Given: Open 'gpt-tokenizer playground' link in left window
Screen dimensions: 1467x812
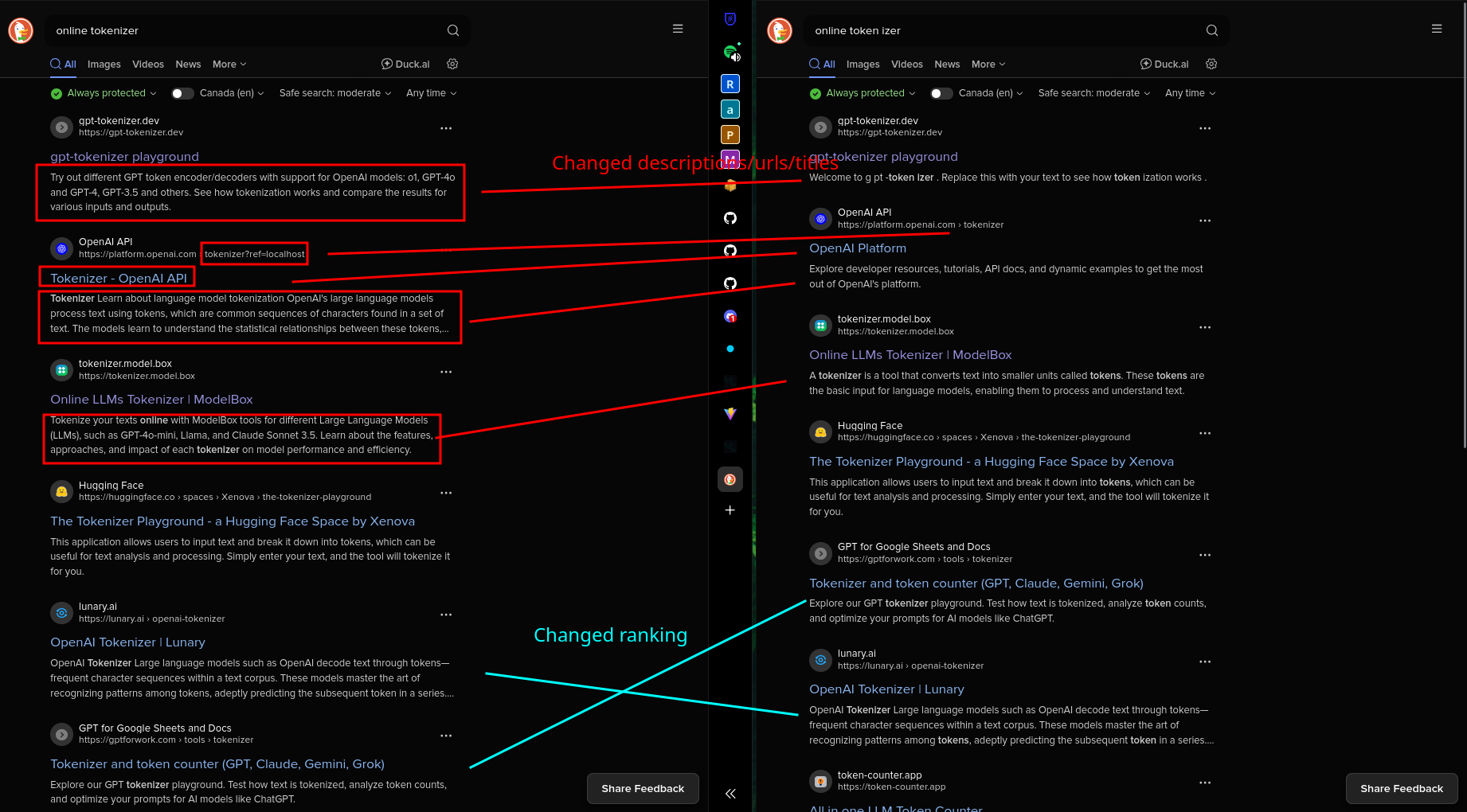Looking at the screenshot, I should point(124,157).
